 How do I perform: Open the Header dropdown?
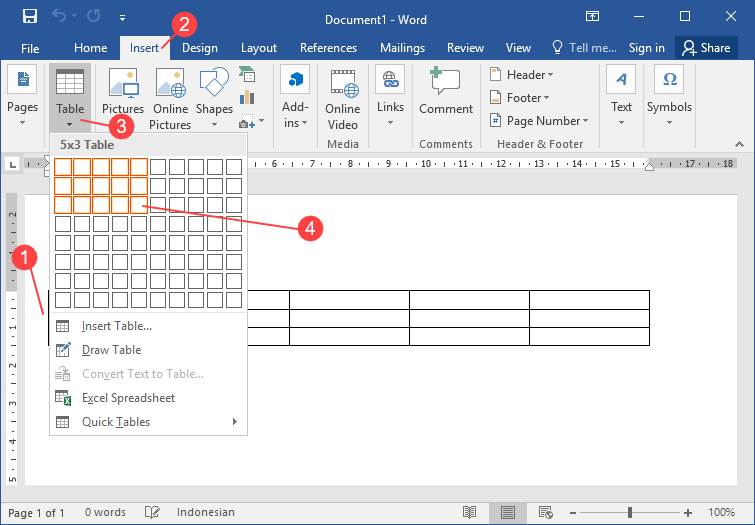tap(522, 75)
